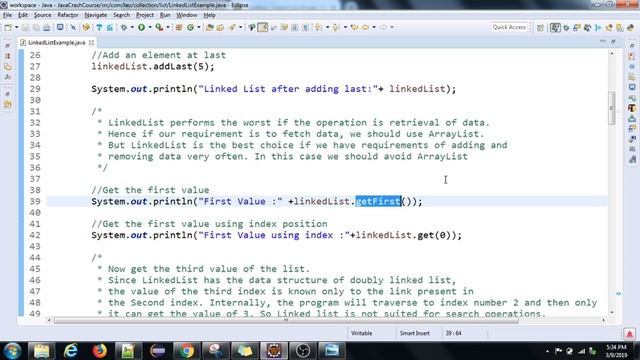Image resolution: width=640 pixels, height=360 pixels.
Task: Minimize the editor area
Action: (602, 41)
